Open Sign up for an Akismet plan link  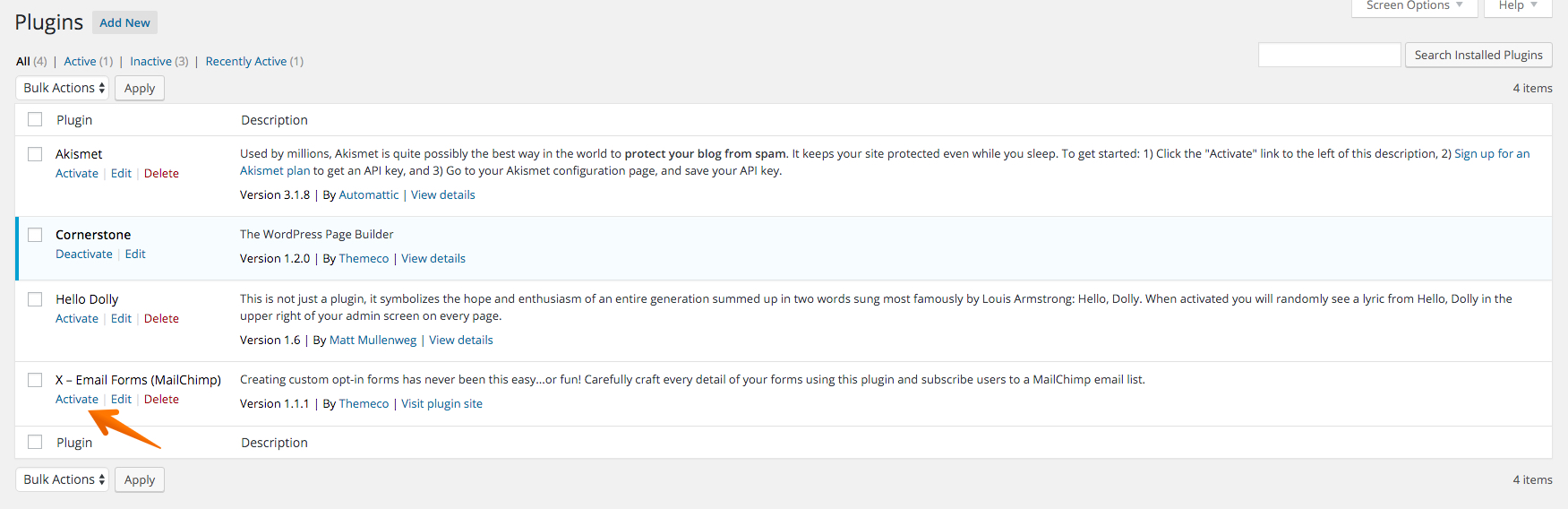[x=1492, y=153]
